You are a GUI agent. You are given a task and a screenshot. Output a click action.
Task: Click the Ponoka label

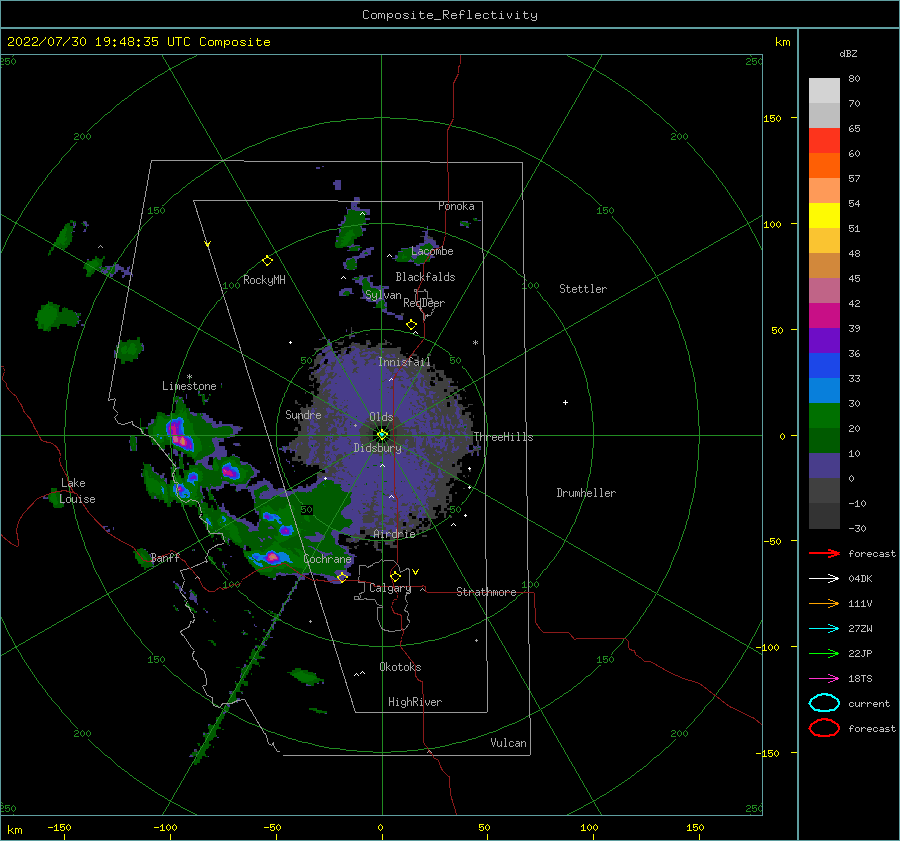pos(456,207)
